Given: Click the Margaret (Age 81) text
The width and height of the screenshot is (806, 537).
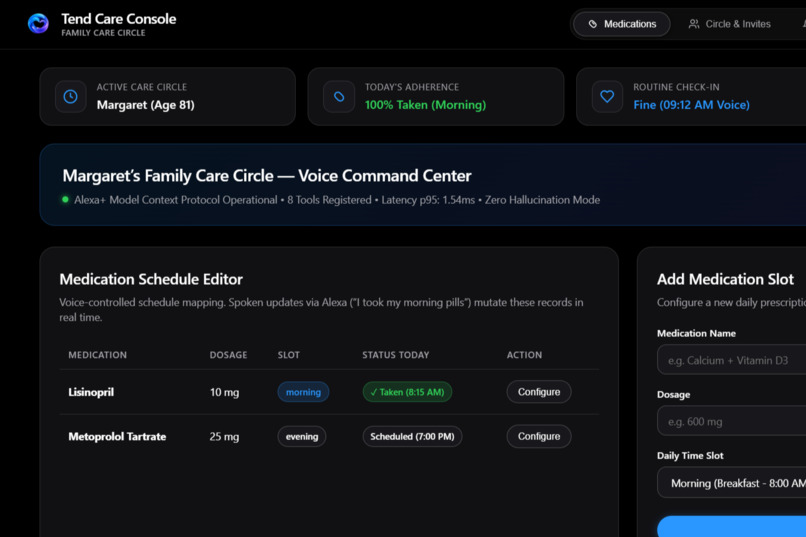Looking at the screenshot, I should tap(145, 105).
